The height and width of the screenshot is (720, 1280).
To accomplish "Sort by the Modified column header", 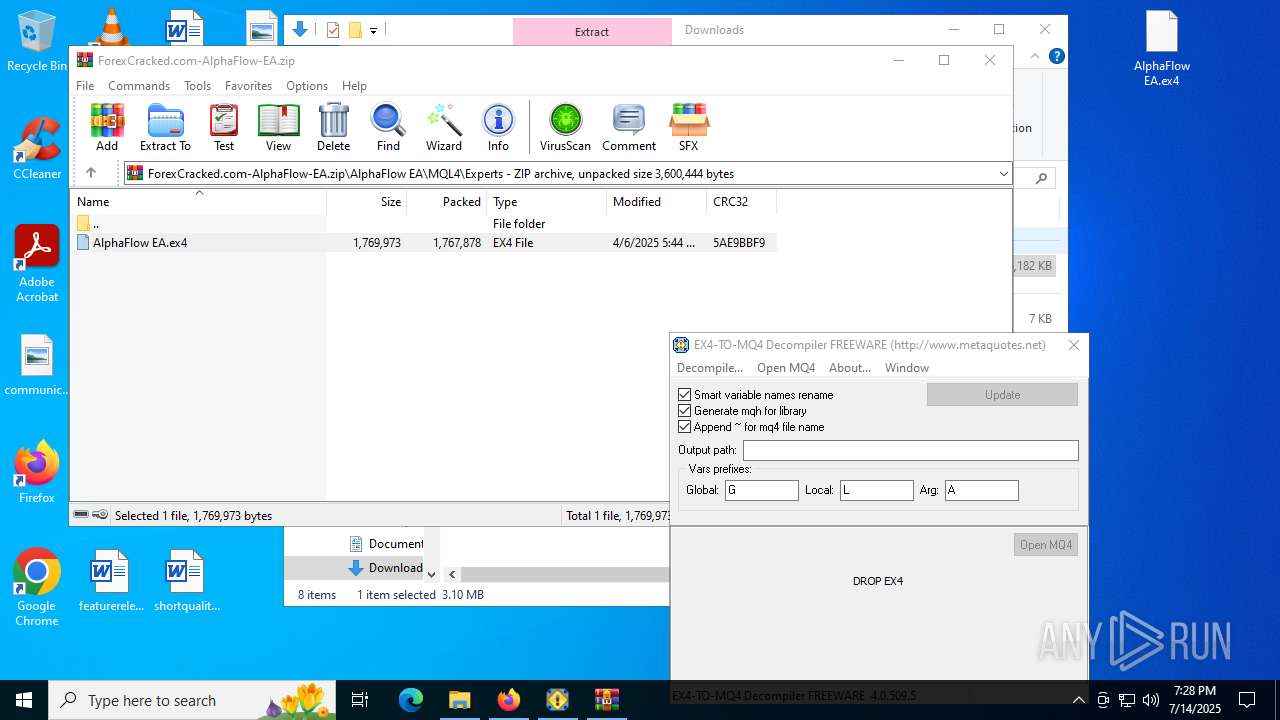I will (656, 202).
